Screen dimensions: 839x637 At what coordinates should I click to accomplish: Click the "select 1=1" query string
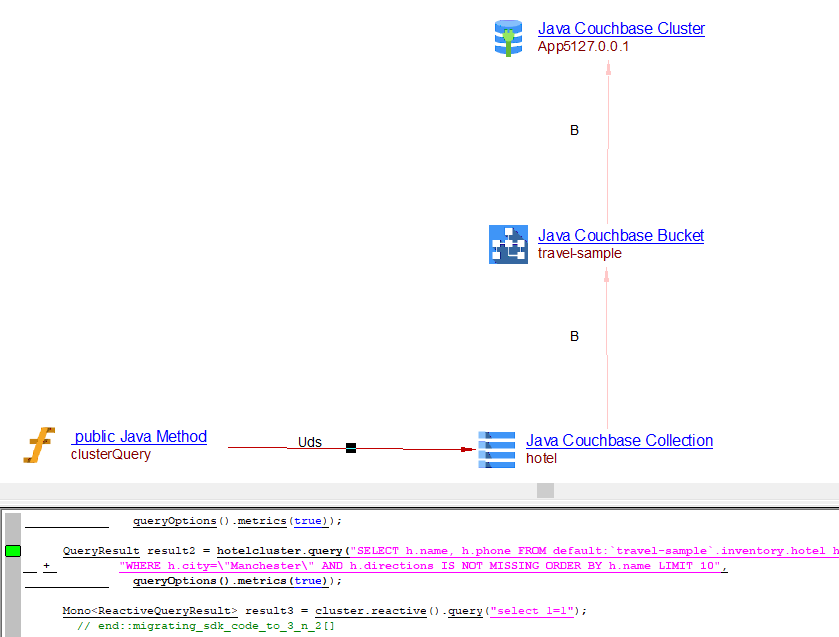[530, 610]
